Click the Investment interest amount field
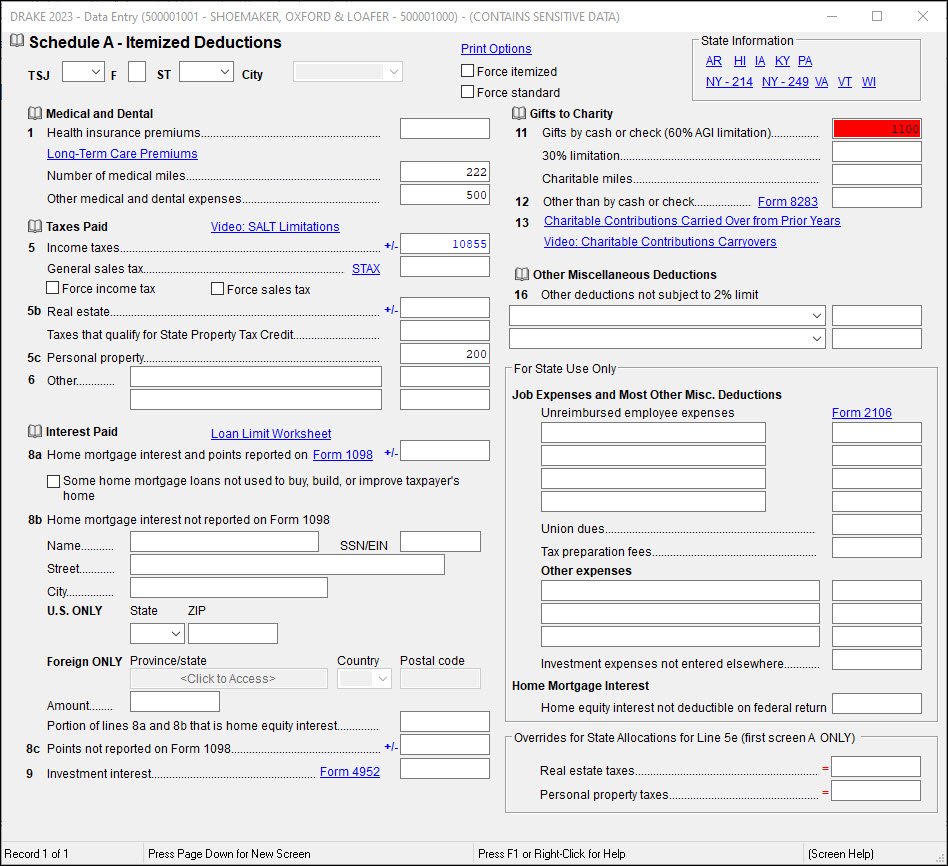948x866 pixels. tap(445, 769)
